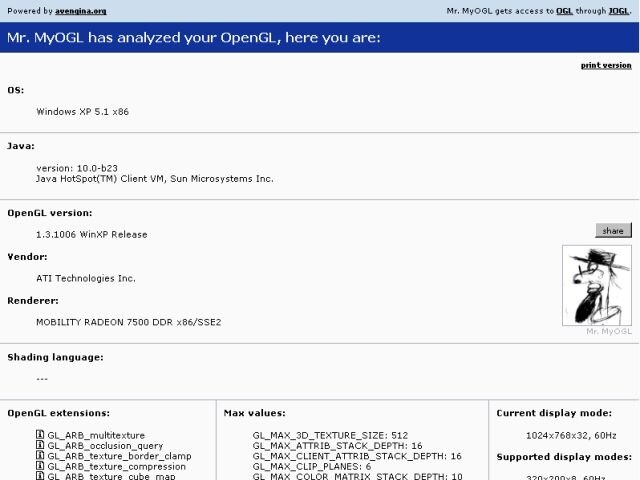640x480 pixels.
Task: Click the blue Mr. MyOGL title banner
Action: pos(320,38)
